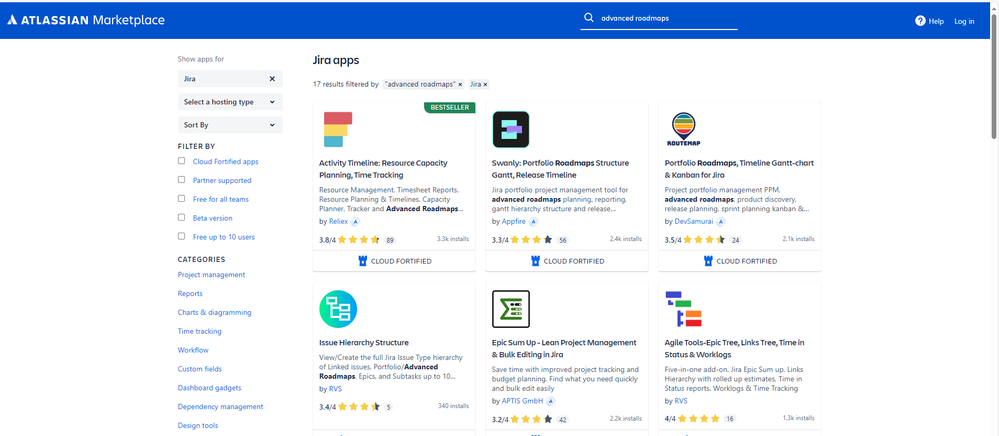Click the Atlassian Marketplace logo

(86, 20)
